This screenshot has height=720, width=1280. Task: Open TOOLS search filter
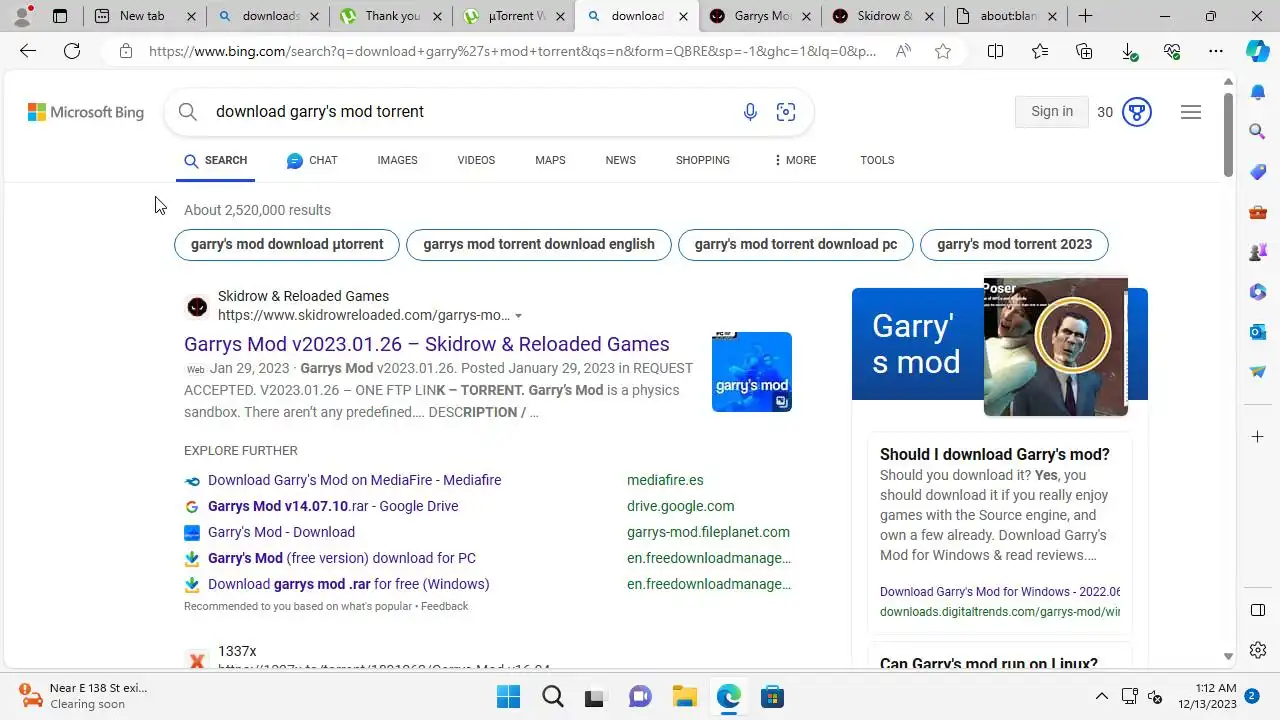pyautogui.click(x=877, y=160)
